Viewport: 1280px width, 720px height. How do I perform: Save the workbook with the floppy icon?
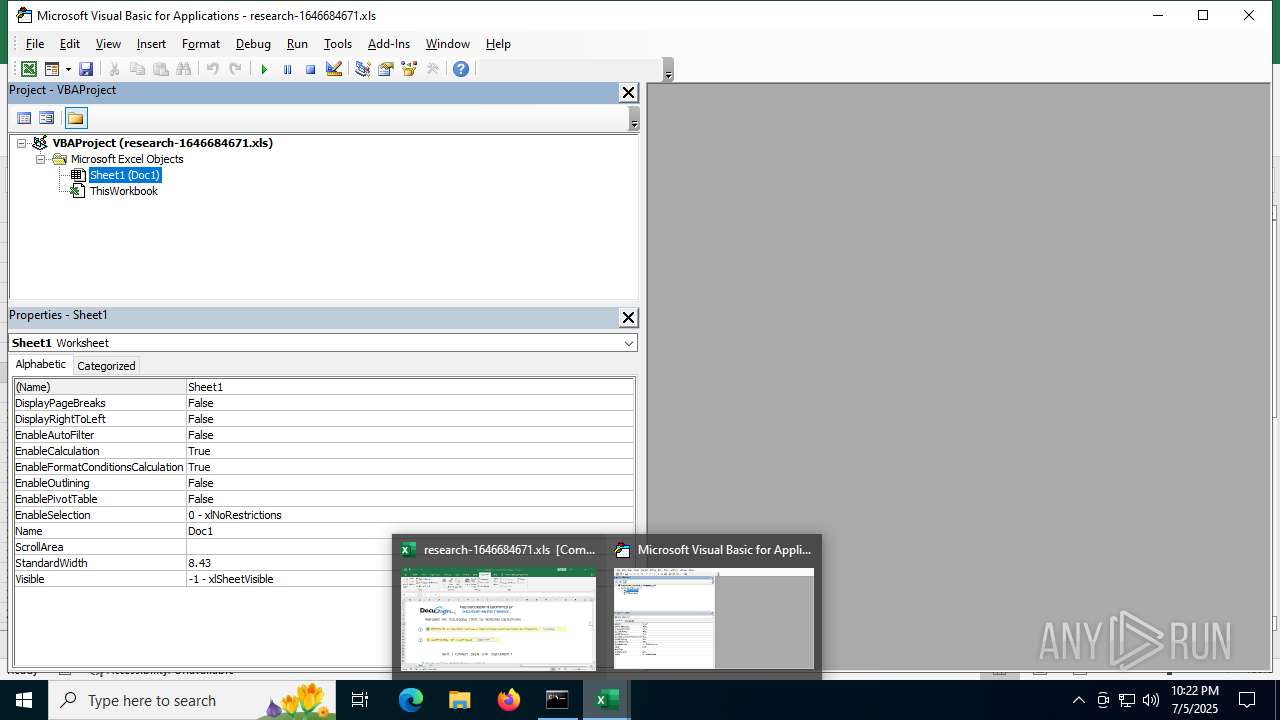click(x=86, y=69)
